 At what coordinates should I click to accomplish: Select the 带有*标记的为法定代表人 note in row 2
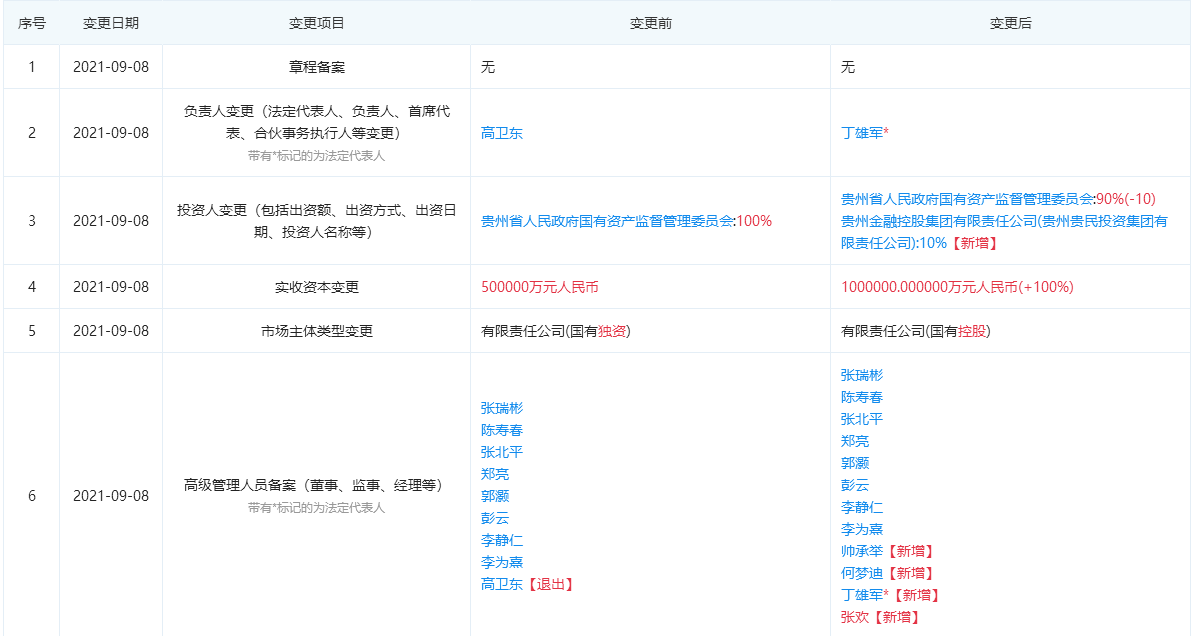click(317, 156)
